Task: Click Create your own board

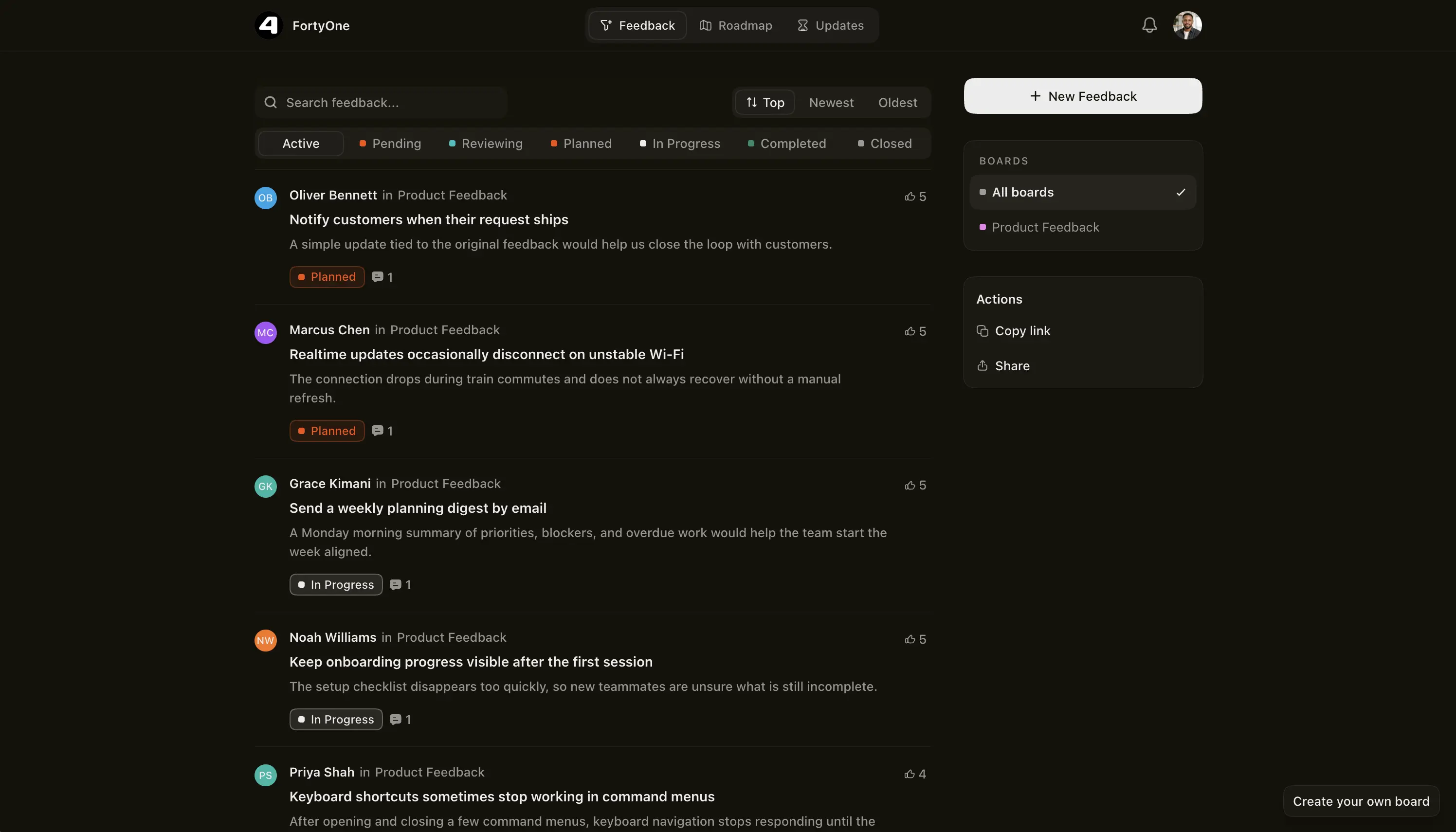Action: (x=1361, y=801)
